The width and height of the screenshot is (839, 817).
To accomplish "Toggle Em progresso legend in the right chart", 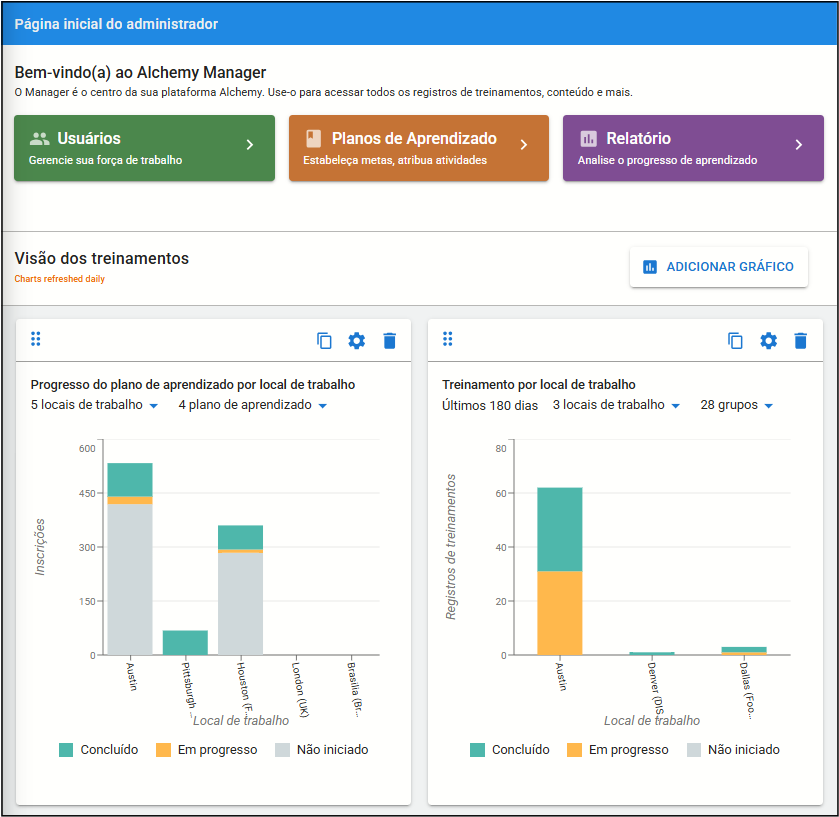I will [x=617, y=750].
